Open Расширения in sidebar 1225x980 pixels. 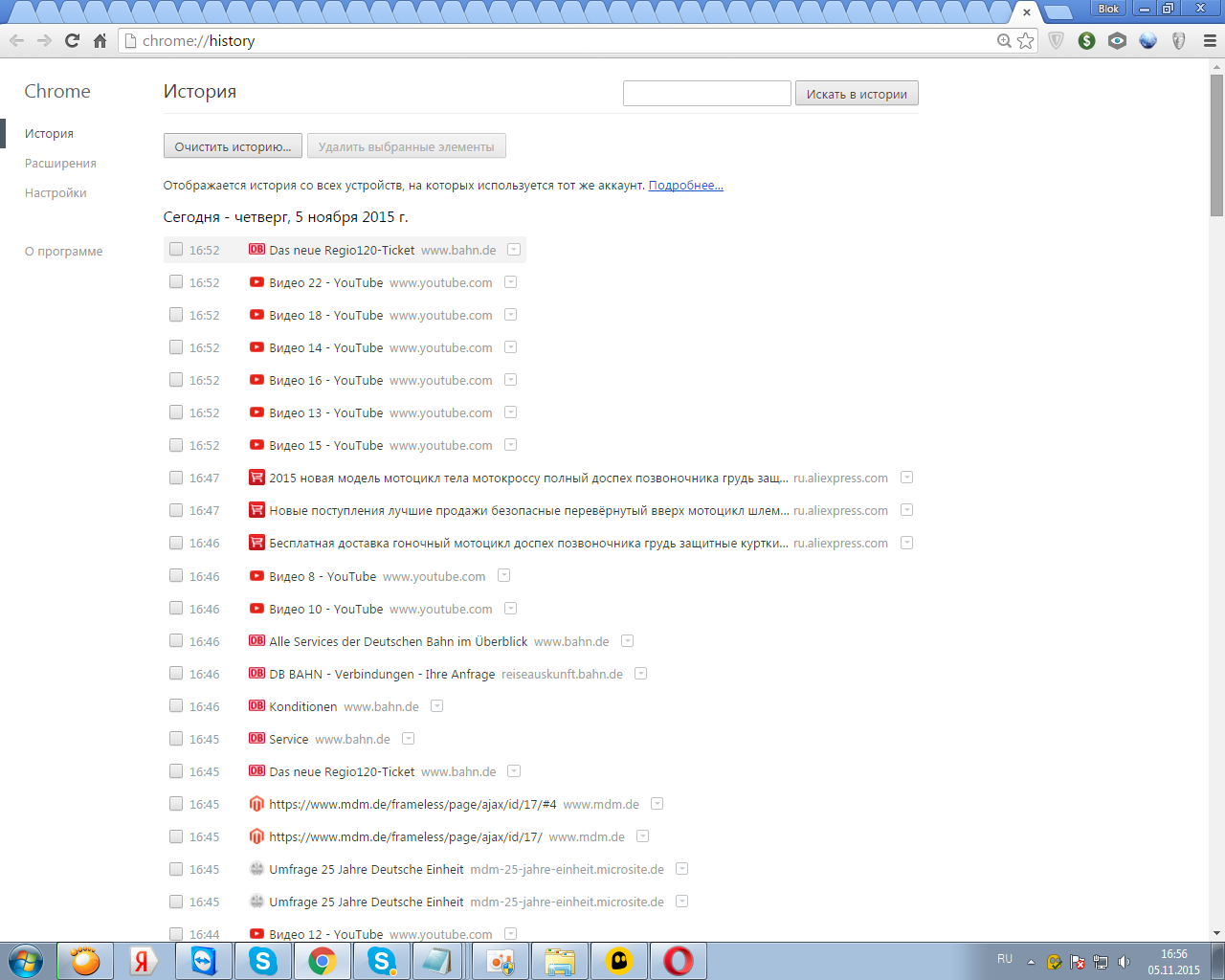click(x=60, y=164)
